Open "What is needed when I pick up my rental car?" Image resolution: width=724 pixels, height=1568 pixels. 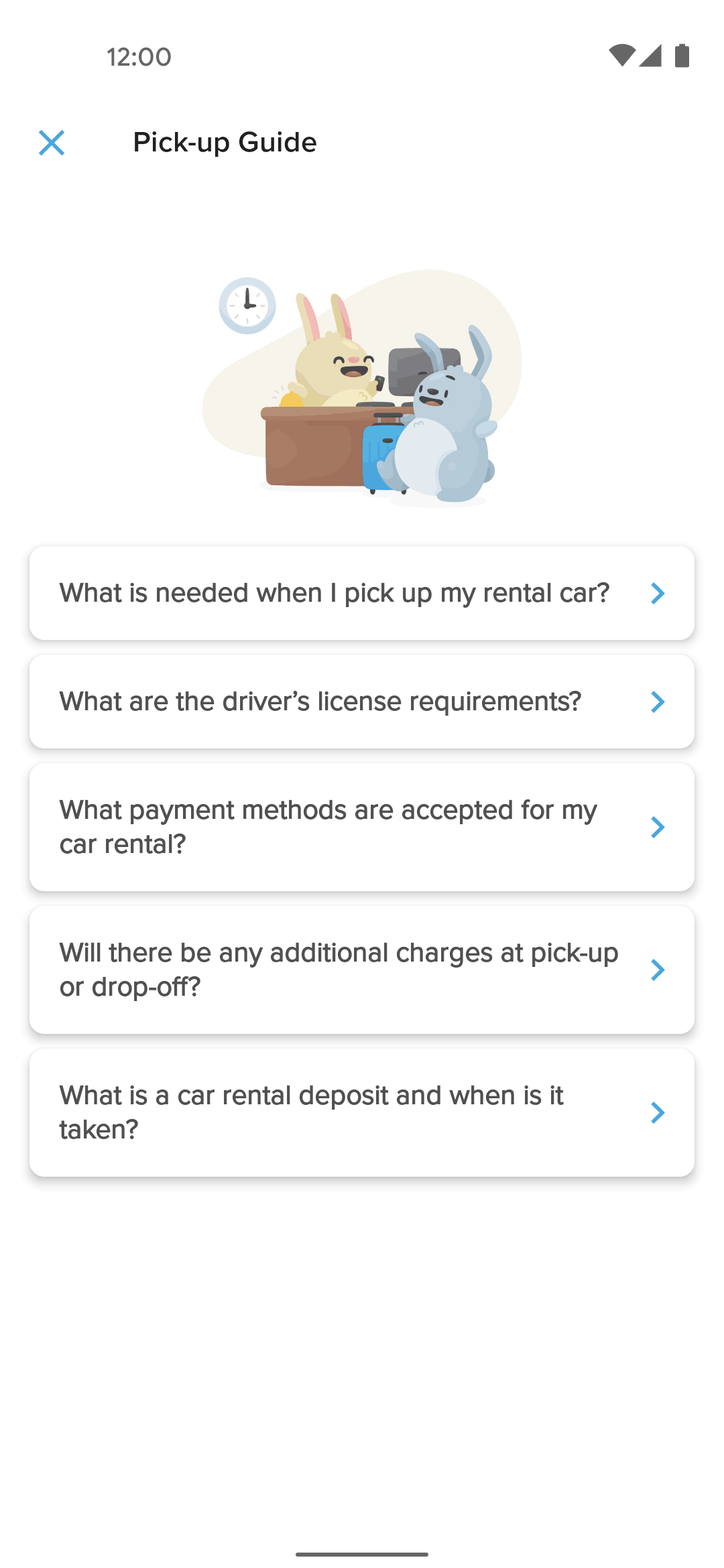pos(362,593)
